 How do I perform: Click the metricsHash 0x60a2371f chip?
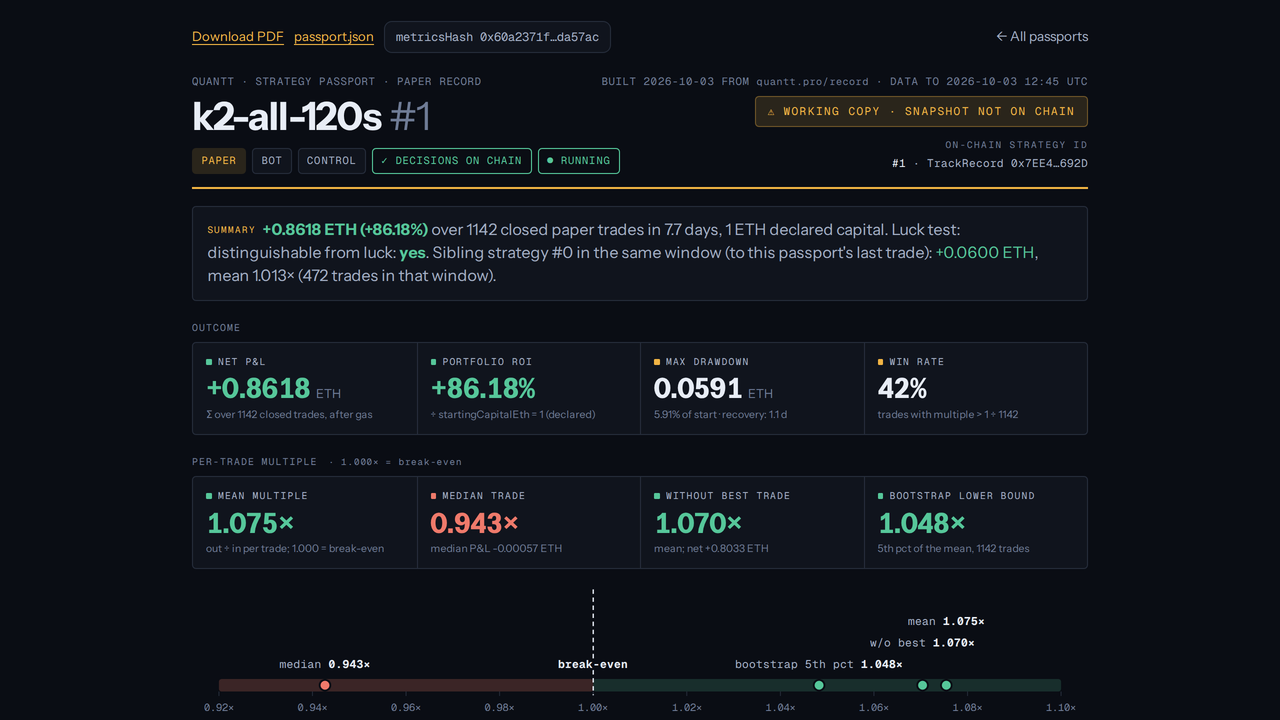click(497, 37)
